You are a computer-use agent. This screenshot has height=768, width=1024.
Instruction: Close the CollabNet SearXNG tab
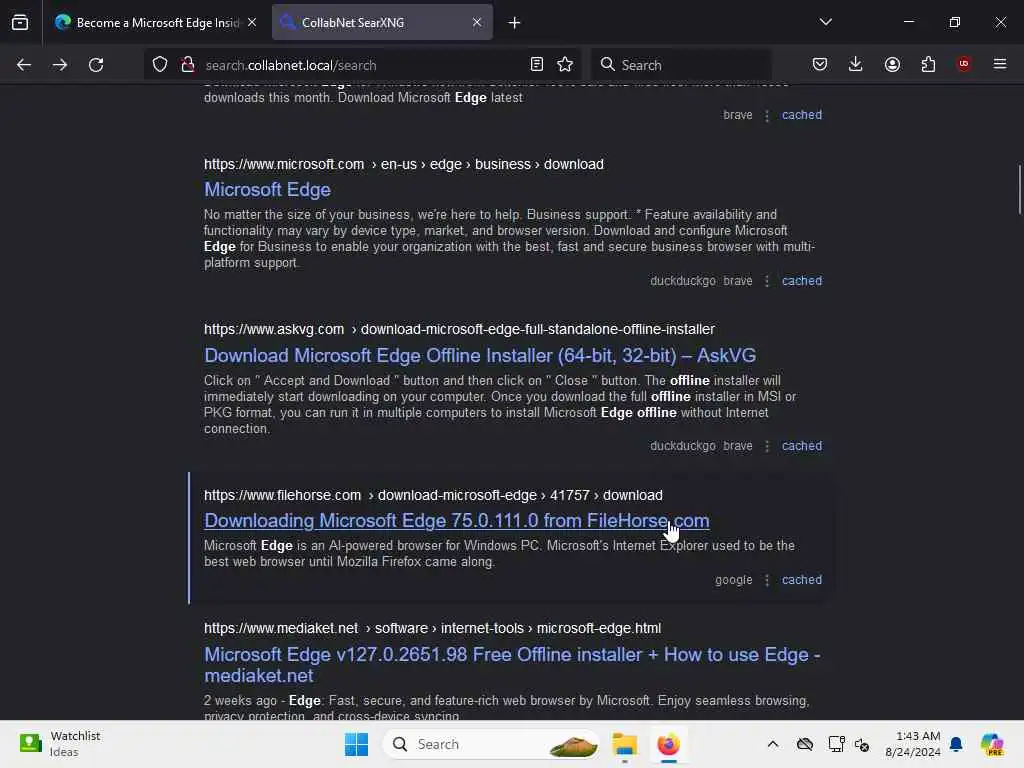[x=477, y=22]
